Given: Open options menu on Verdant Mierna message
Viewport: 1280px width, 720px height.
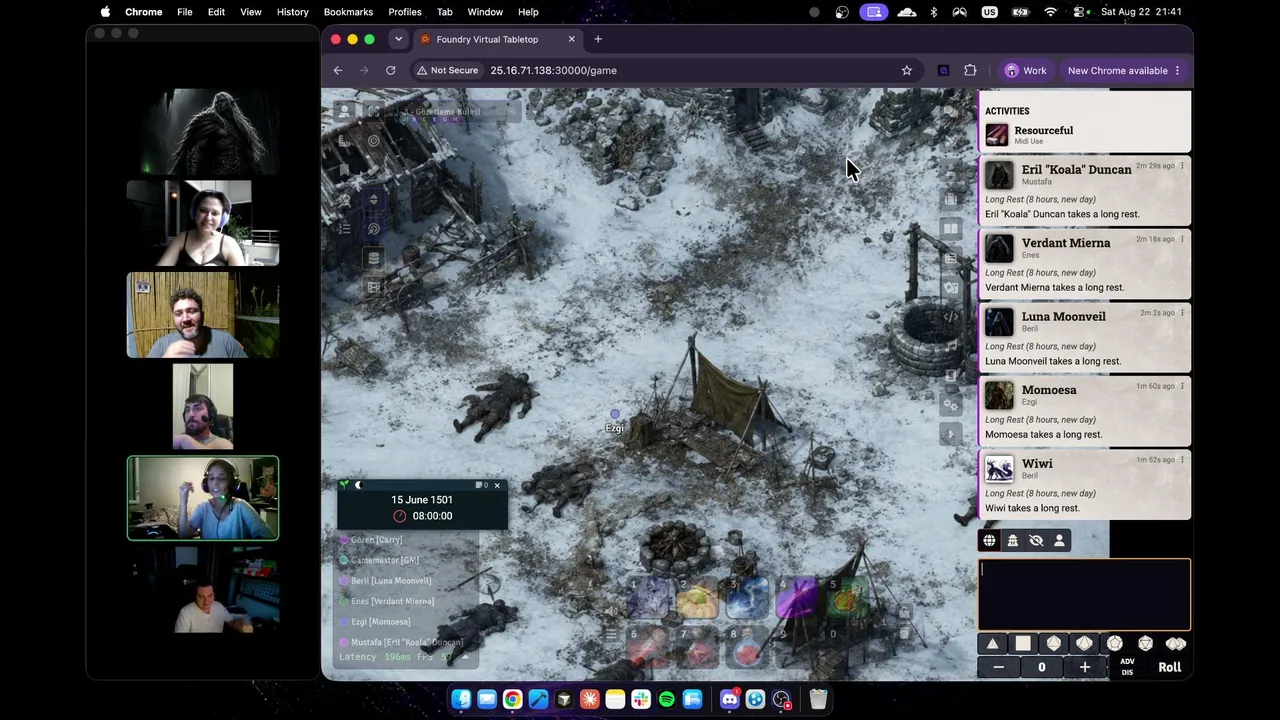Looking at the screenshot, I should 1182,240.
